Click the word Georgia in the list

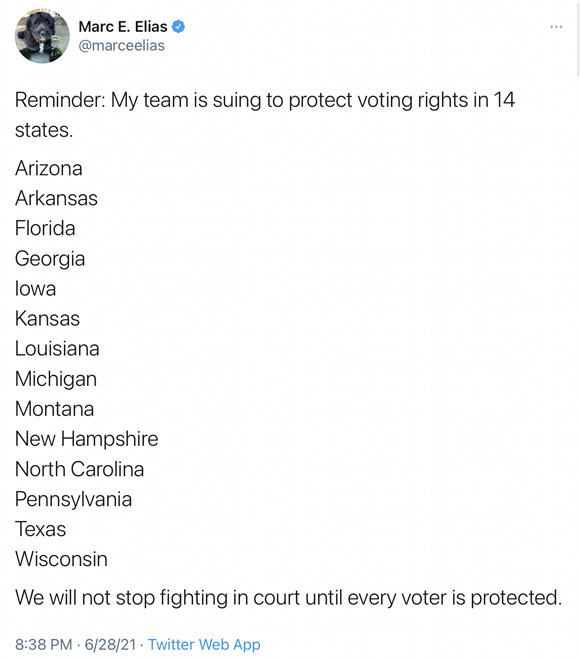point(50,259)
